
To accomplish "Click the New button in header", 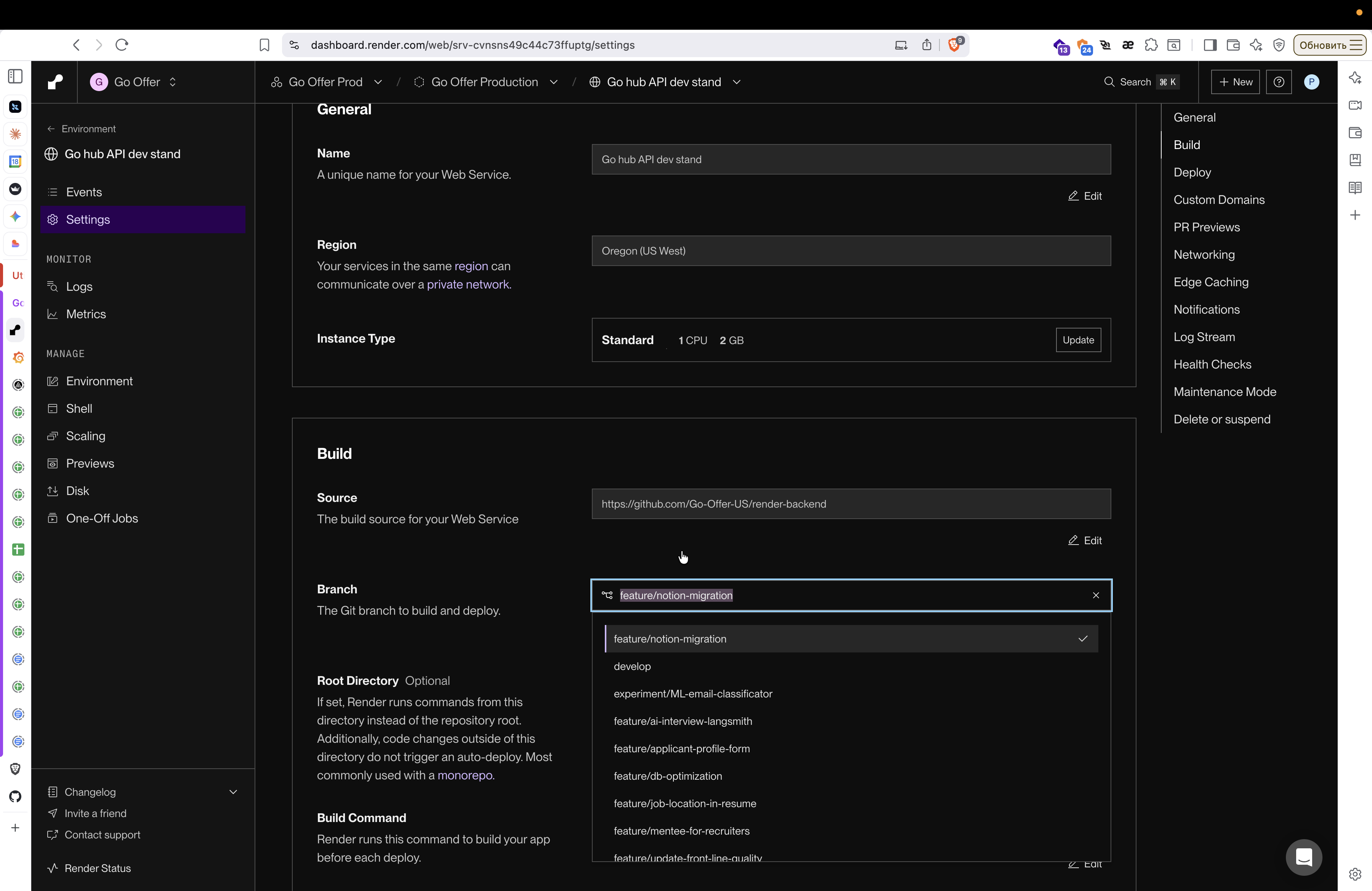I will (x=1236, y=82).
